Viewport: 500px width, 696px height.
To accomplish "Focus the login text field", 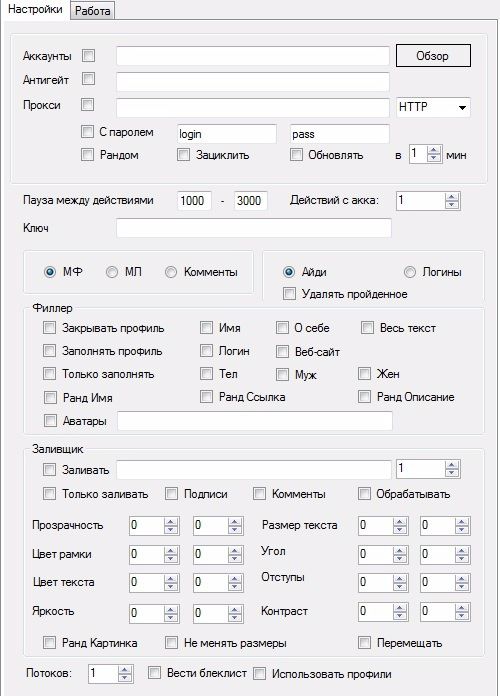I will [226, 134].
